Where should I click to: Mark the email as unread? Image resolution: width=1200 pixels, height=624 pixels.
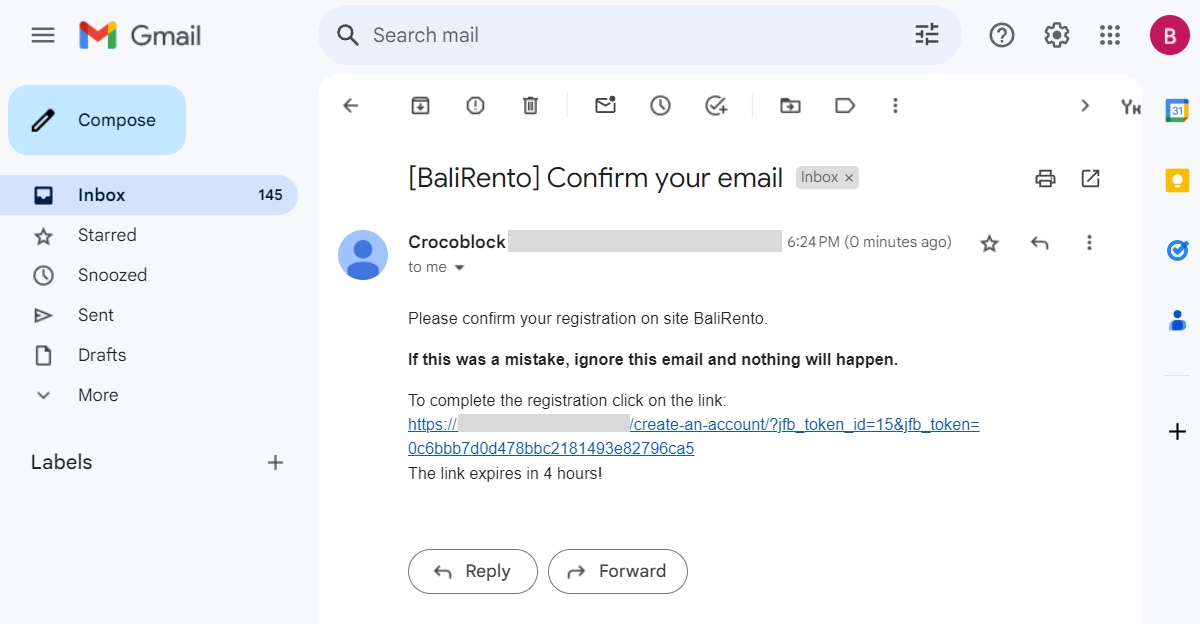click(604, 105)
